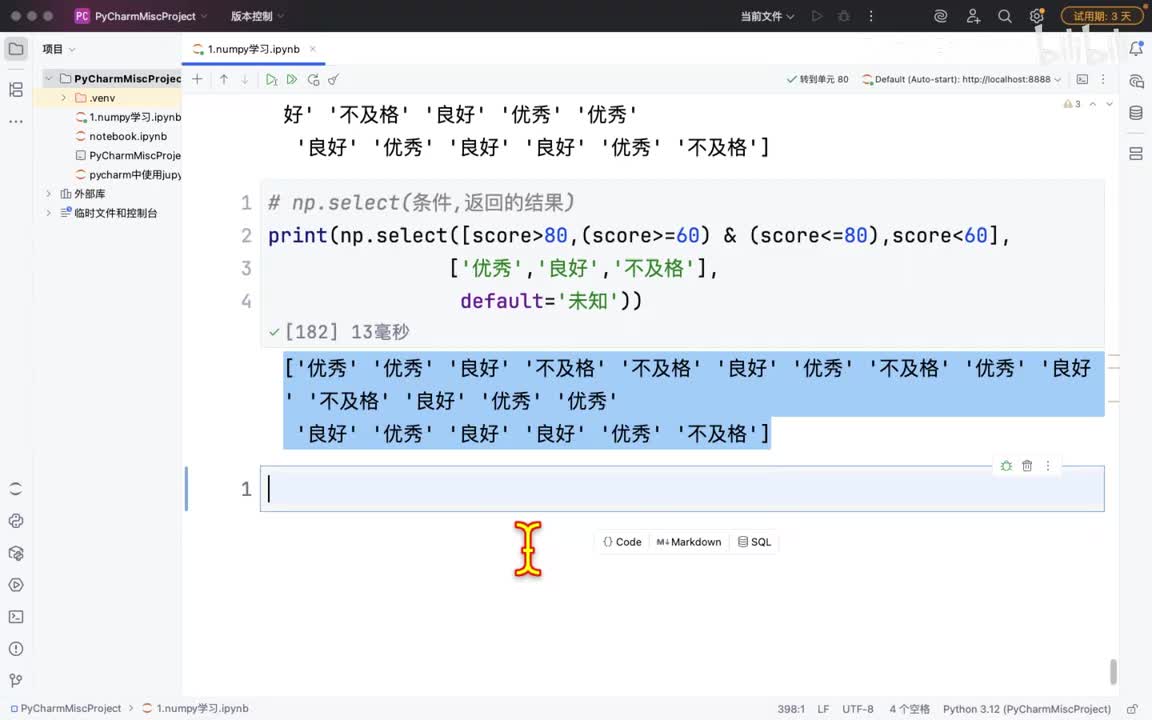Add a Markdown cell

coord(689,542)
